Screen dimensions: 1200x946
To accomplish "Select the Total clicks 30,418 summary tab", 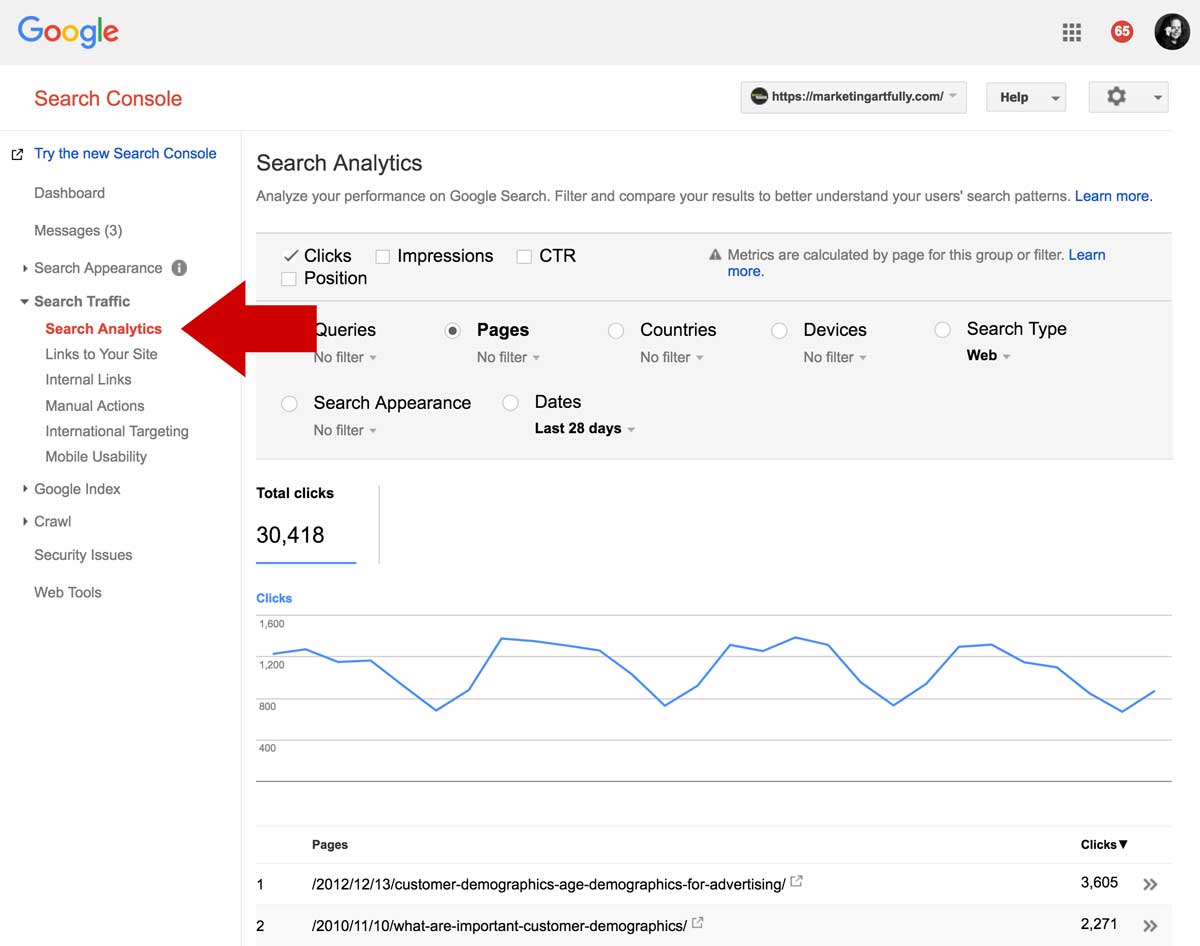I will tap(306, 524).
